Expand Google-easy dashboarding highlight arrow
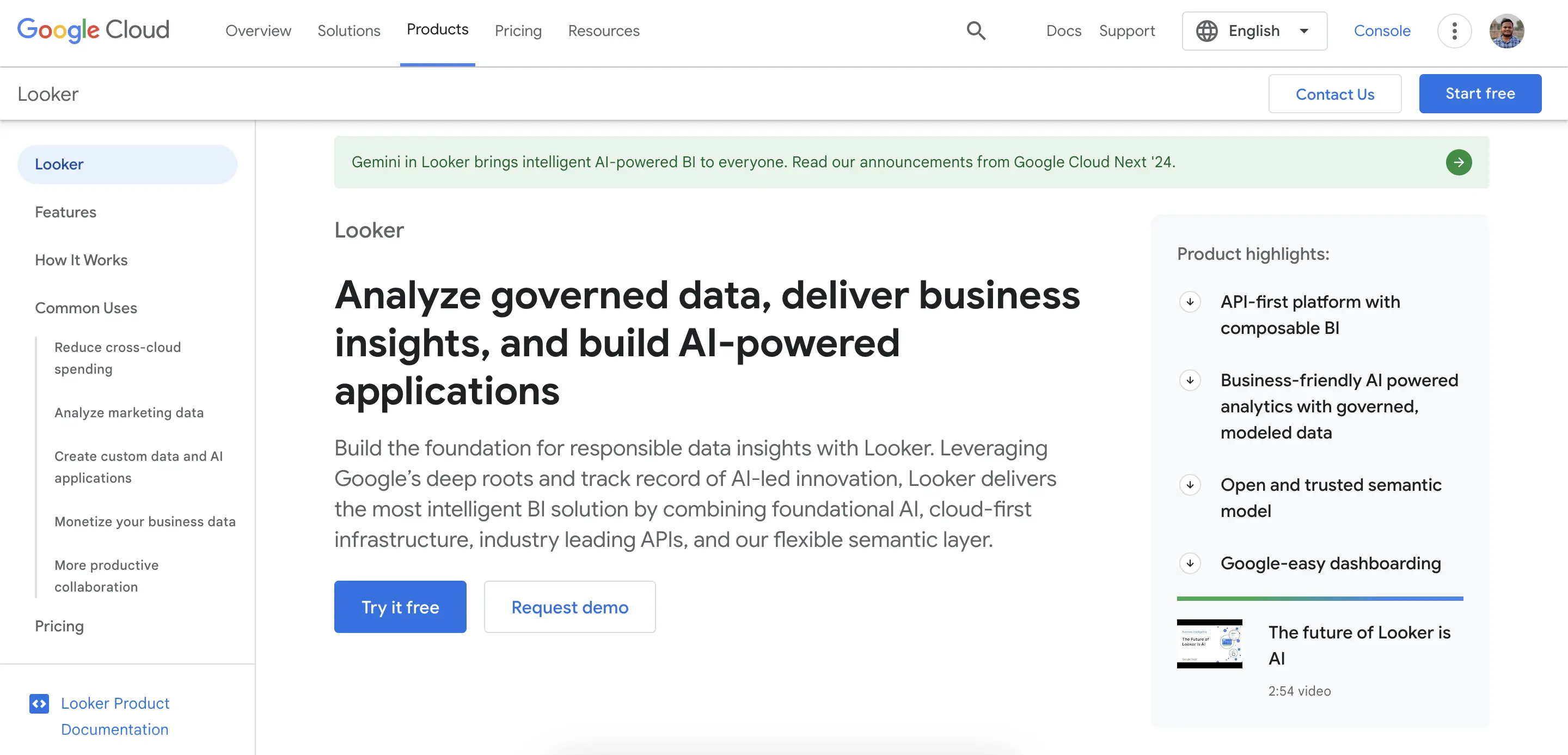The image size is (1568, 755). 1190,563
